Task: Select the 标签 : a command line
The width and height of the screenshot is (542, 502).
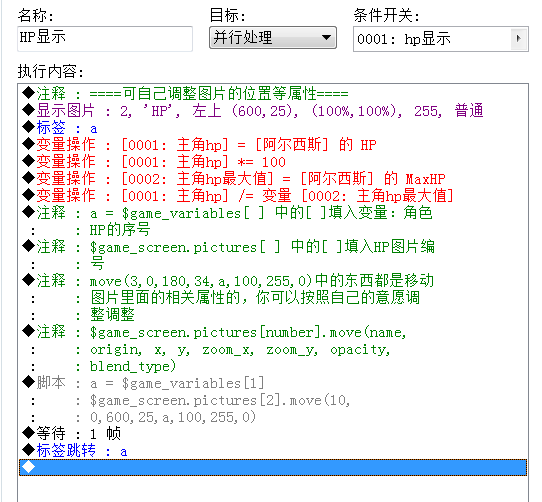Action: (273, 128)
